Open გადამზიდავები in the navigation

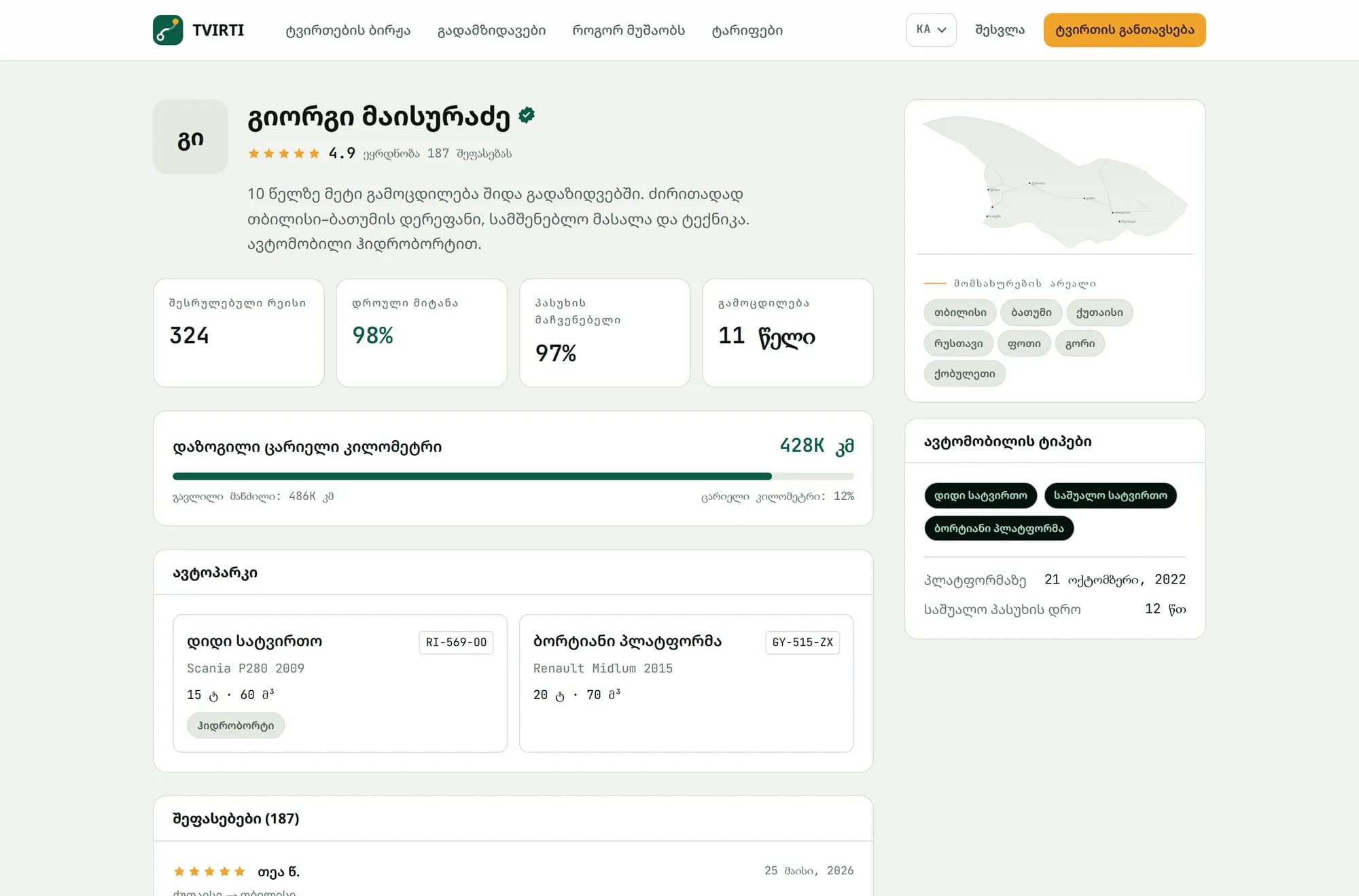click(491, 31)
